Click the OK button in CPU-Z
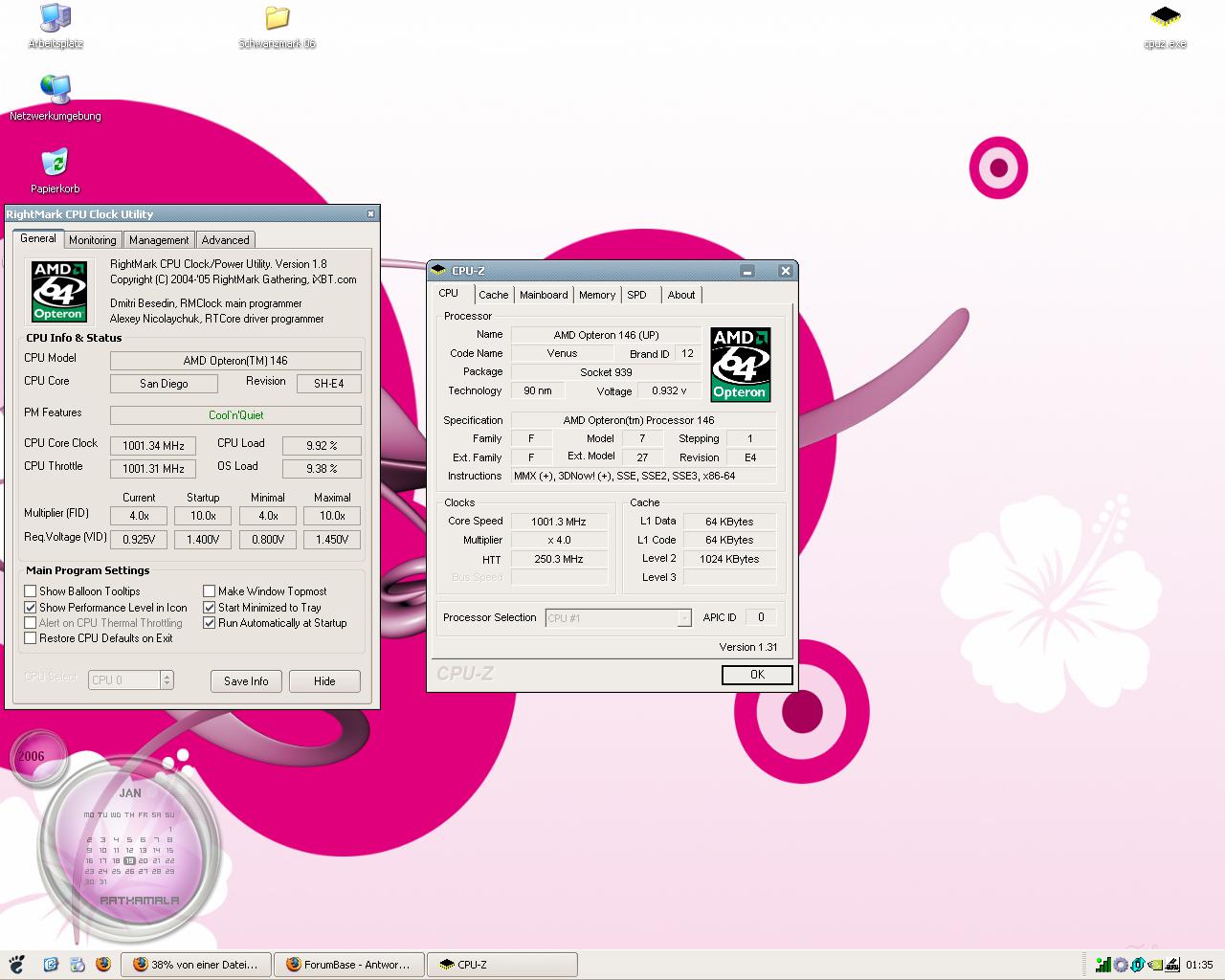 [757, 675]
